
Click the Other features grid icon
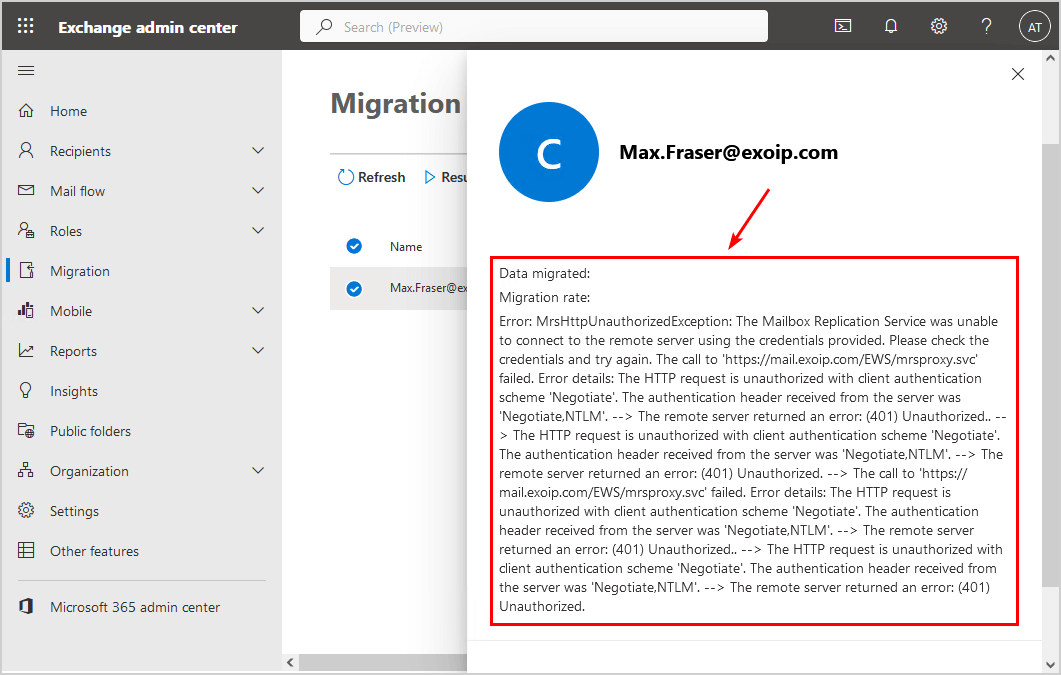[x=26, y=550]
